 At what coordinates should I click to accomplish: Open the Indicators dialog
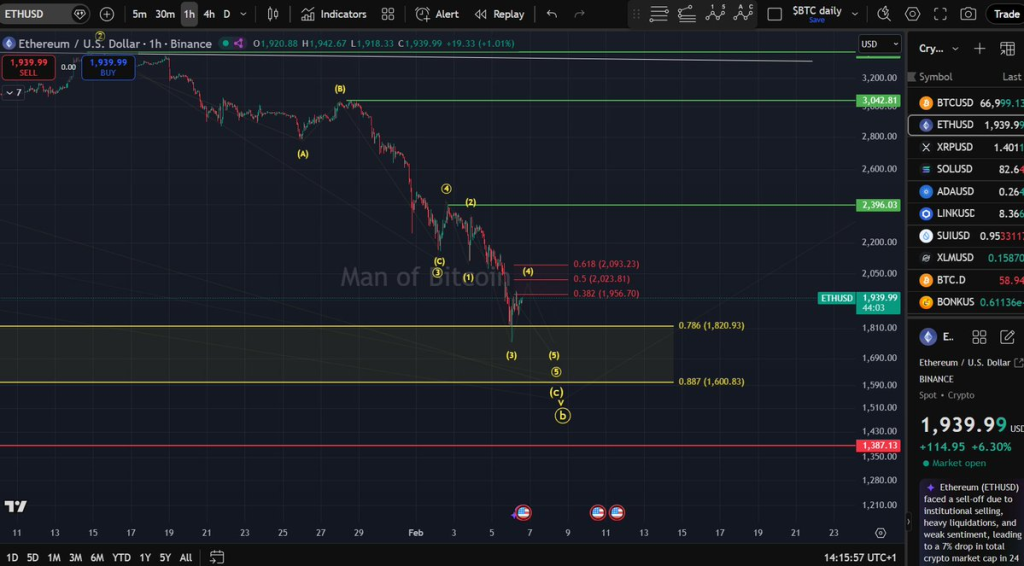coord(334,14)
